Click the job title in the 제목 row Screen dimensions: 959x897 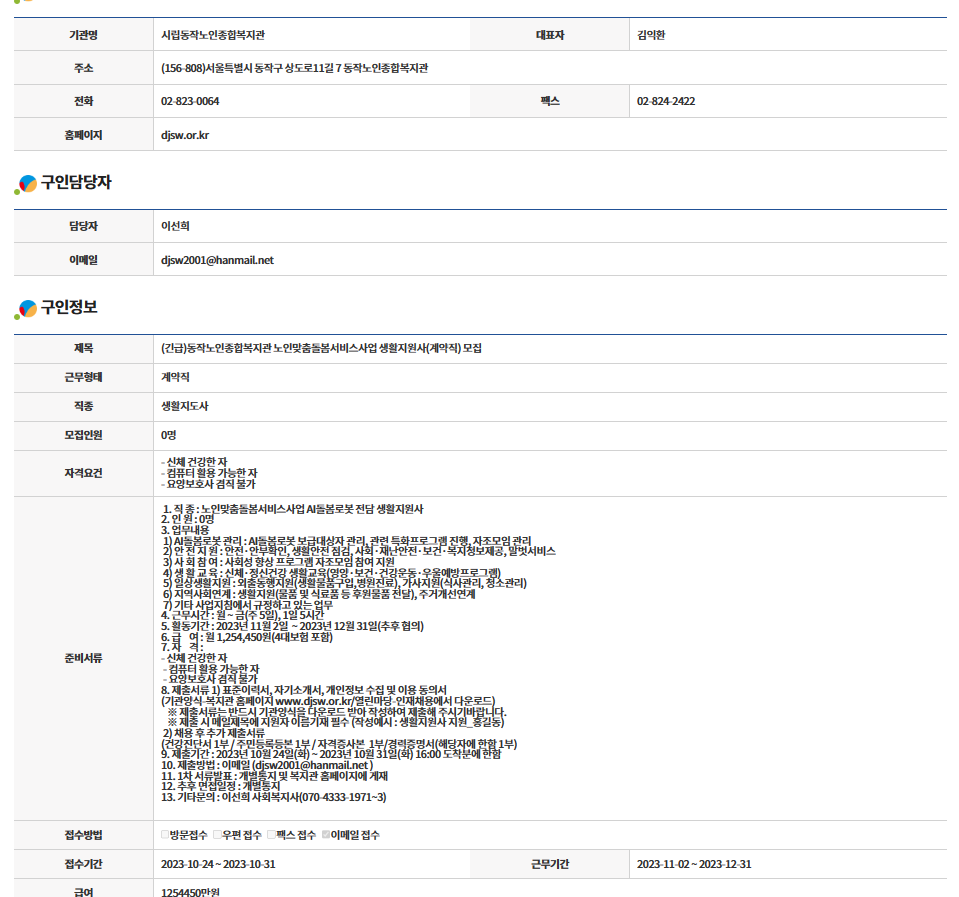coord(321,348)
